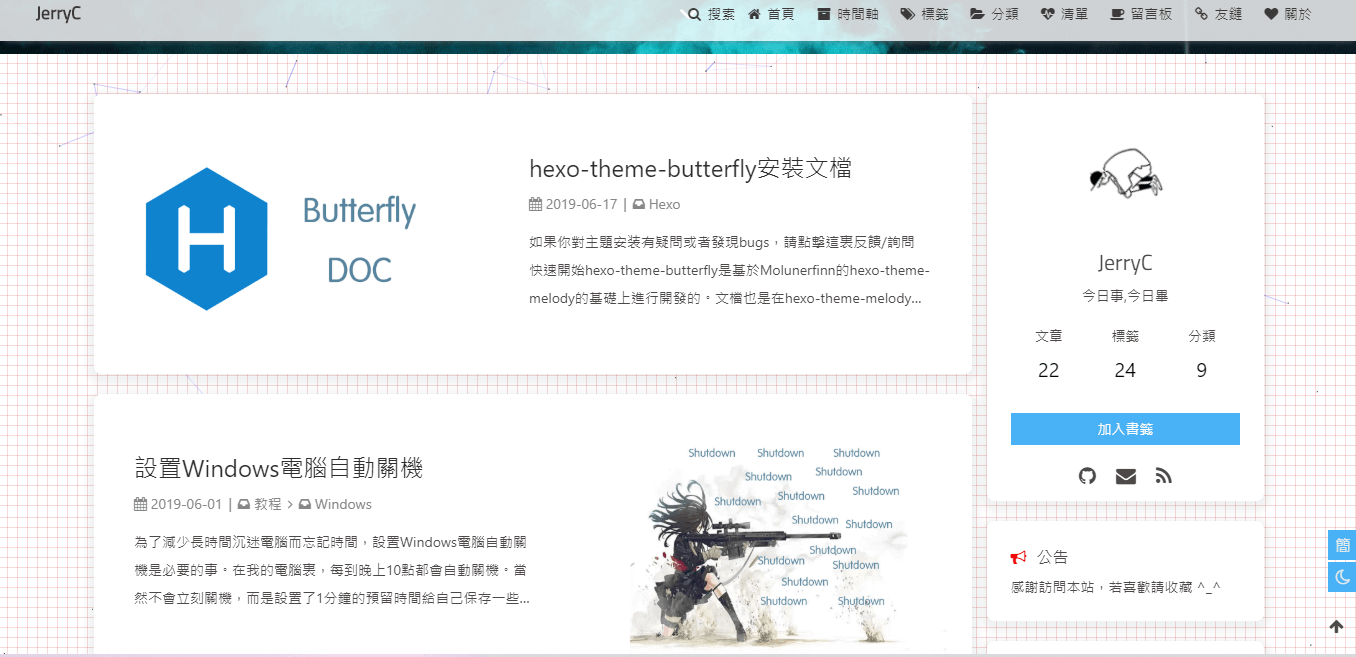Click the Hexo category link
This screenshot has width=1356, height=657.
point(664,204)
